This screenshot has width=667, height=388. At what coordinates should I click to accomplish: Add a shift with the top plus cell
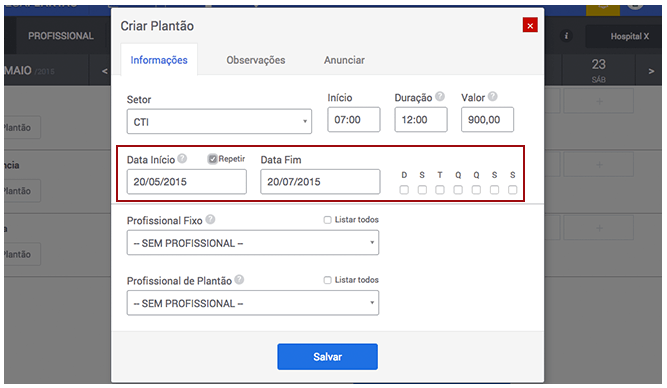point(599,101)
